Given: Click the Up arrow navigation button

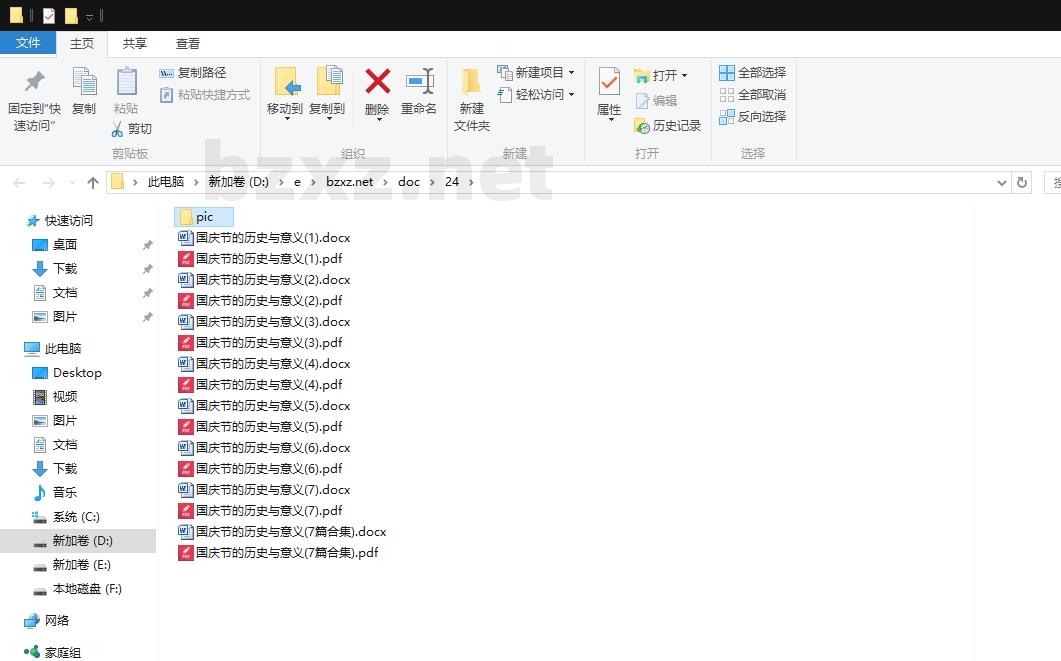Looking at the screenshot, I should pyautogui.click(x=93, y=182).
